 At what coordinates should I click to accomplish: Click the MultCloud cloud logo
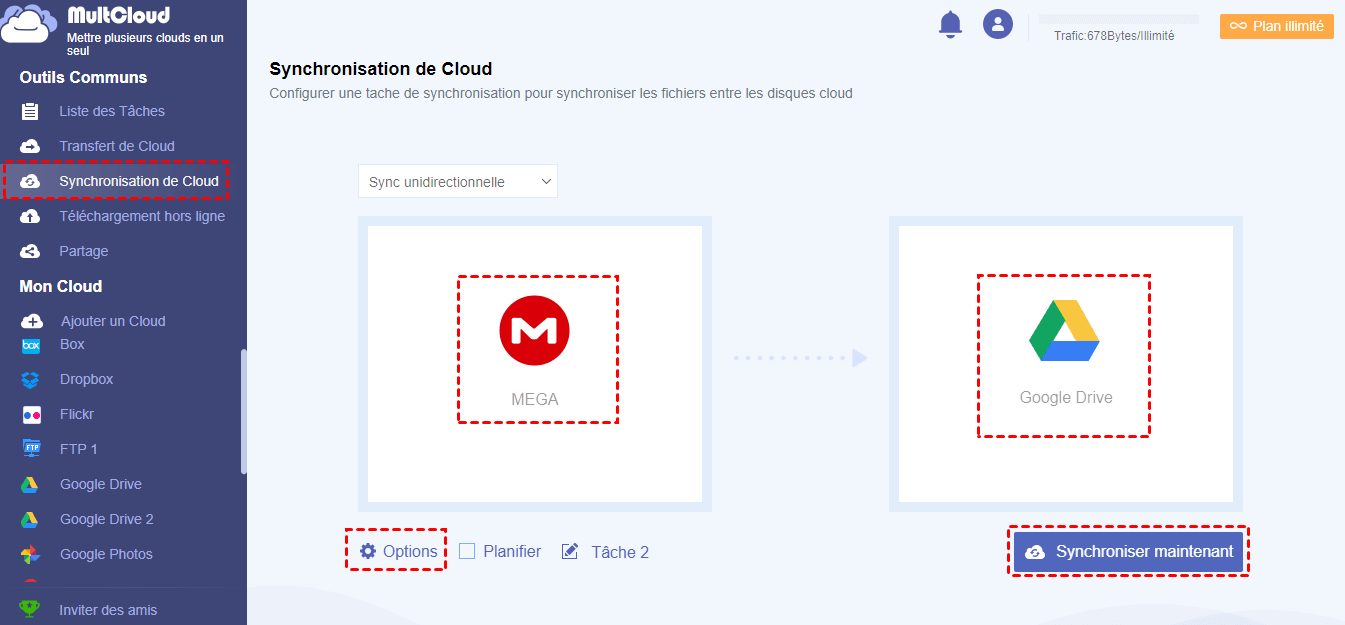tap(29, 24)
